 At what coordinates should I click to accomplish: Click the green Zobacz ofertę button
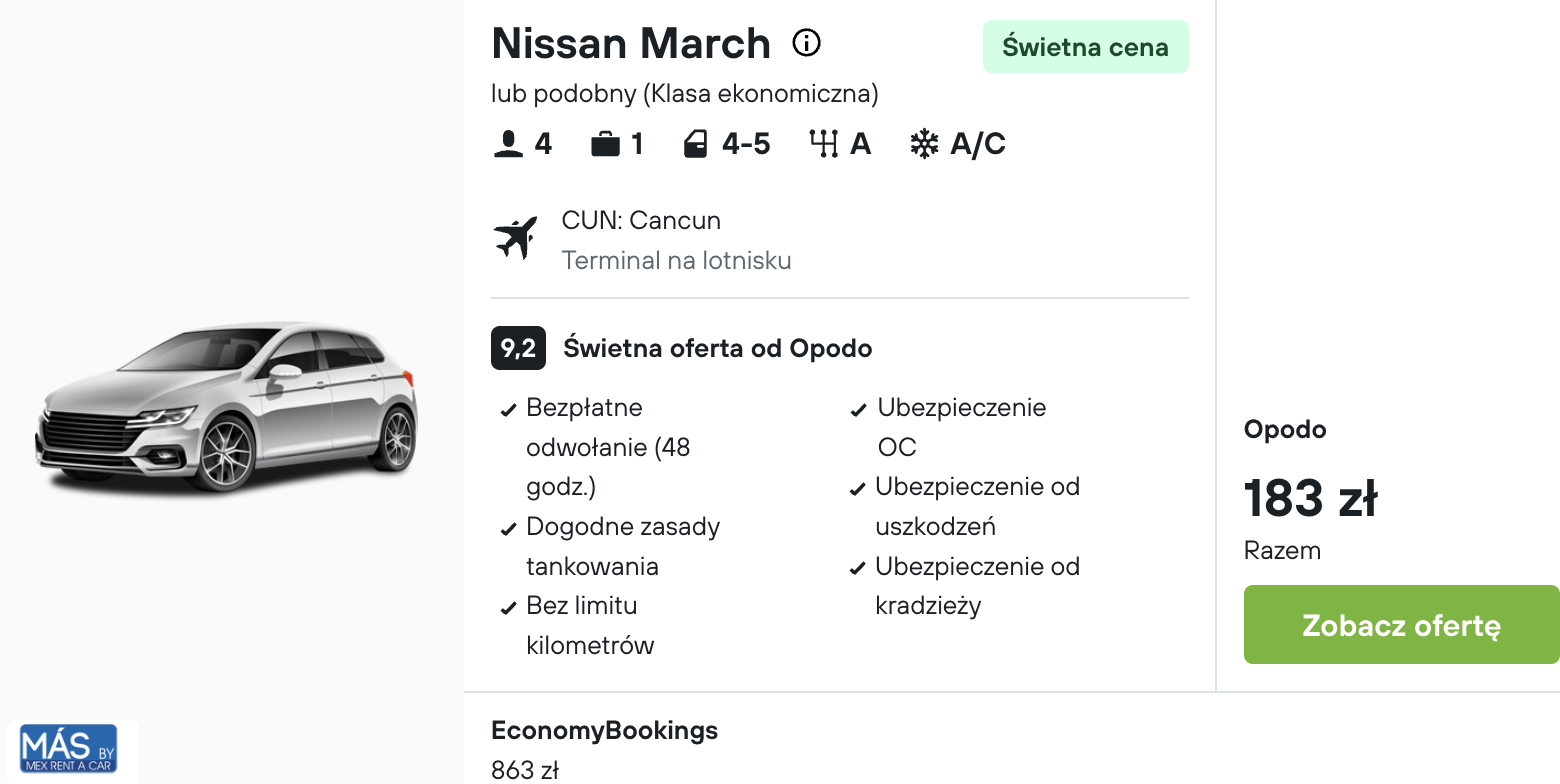click(1401, 625)
